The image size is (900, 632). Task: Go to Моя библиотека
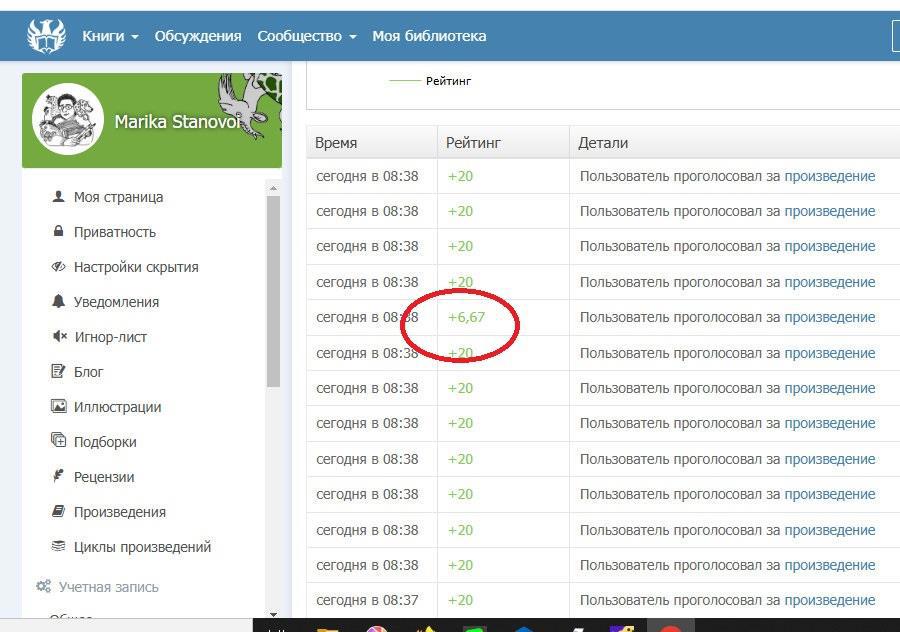click(x=429, y=36)
